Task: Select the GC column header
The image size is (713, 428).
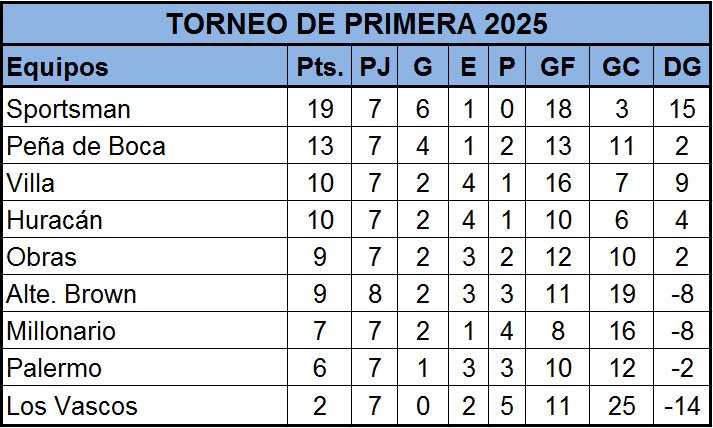Action: click(x=621, y=66)
